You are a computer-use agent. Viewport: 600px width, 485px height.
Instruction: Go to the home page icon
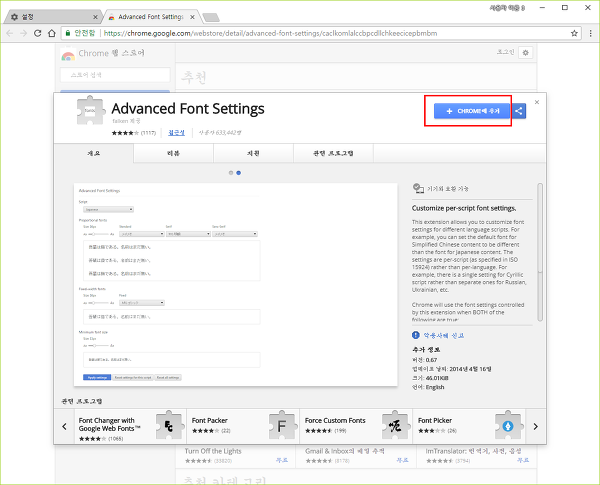point(52,33)
